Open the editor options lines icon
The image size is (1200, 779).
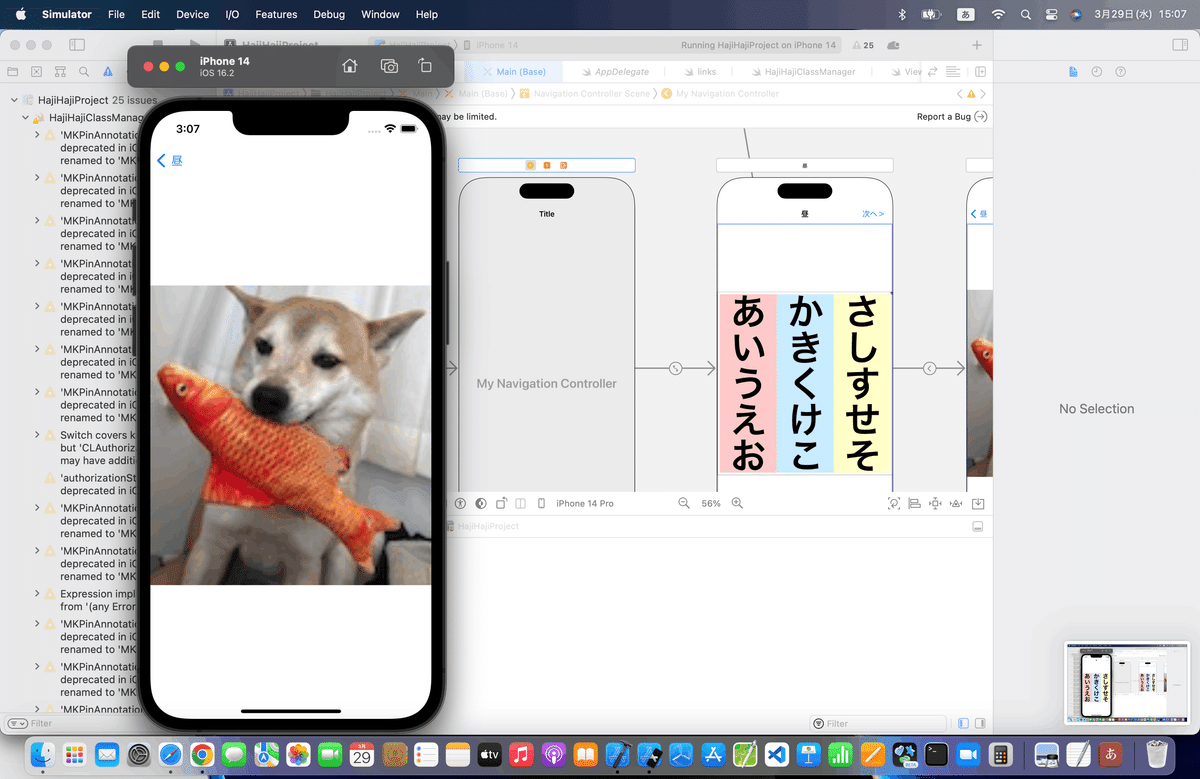click(953, 72)
